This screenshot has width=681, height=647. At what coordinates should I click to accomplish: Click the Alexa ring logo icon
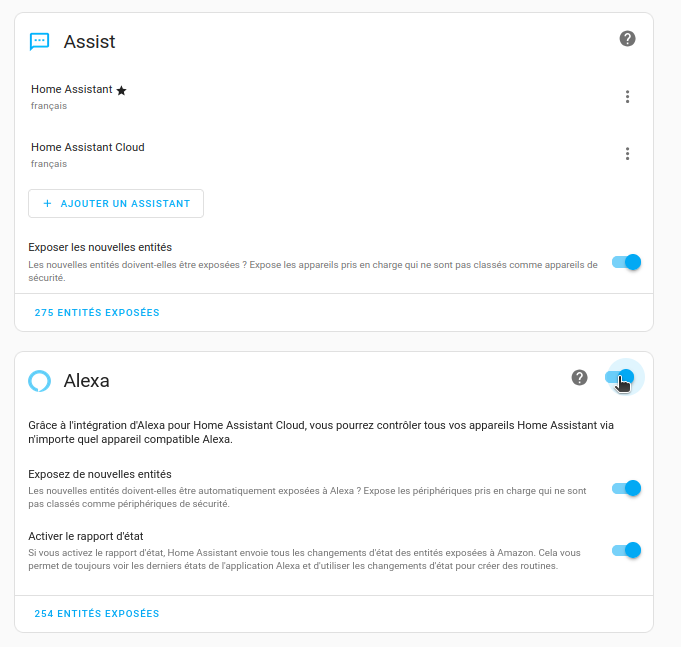click(40, 381)
